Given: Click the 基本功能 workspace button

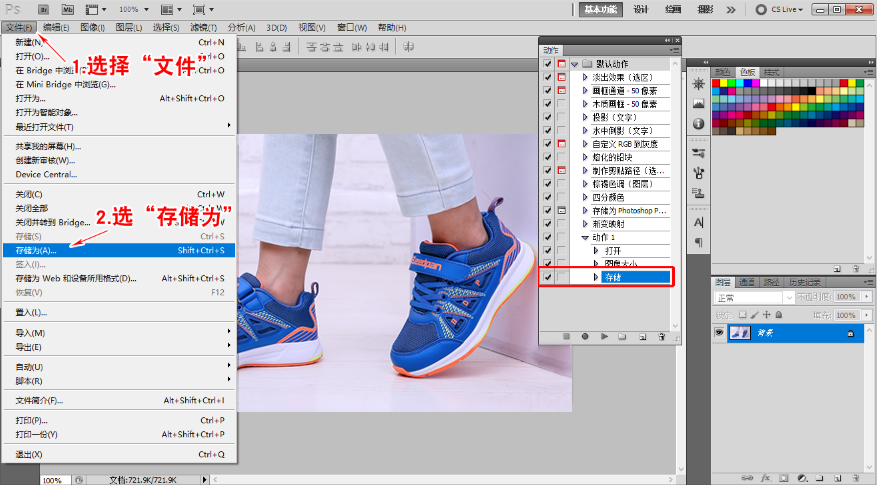Looking at the screenshot, I should [600, 9].
